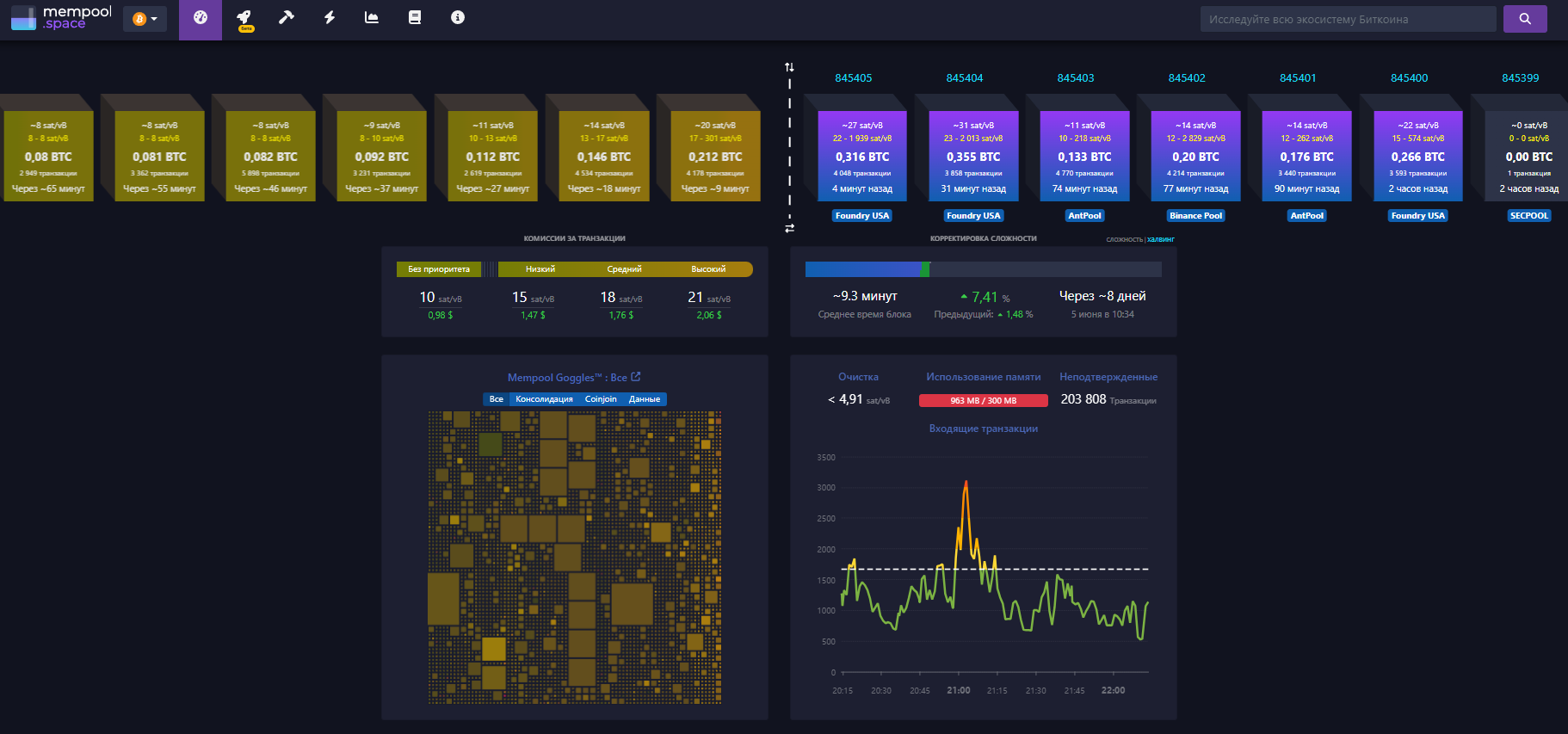Select the Консолидация goggles filter
This screenshot has width=1568, height=734.
tap(544, 399)
